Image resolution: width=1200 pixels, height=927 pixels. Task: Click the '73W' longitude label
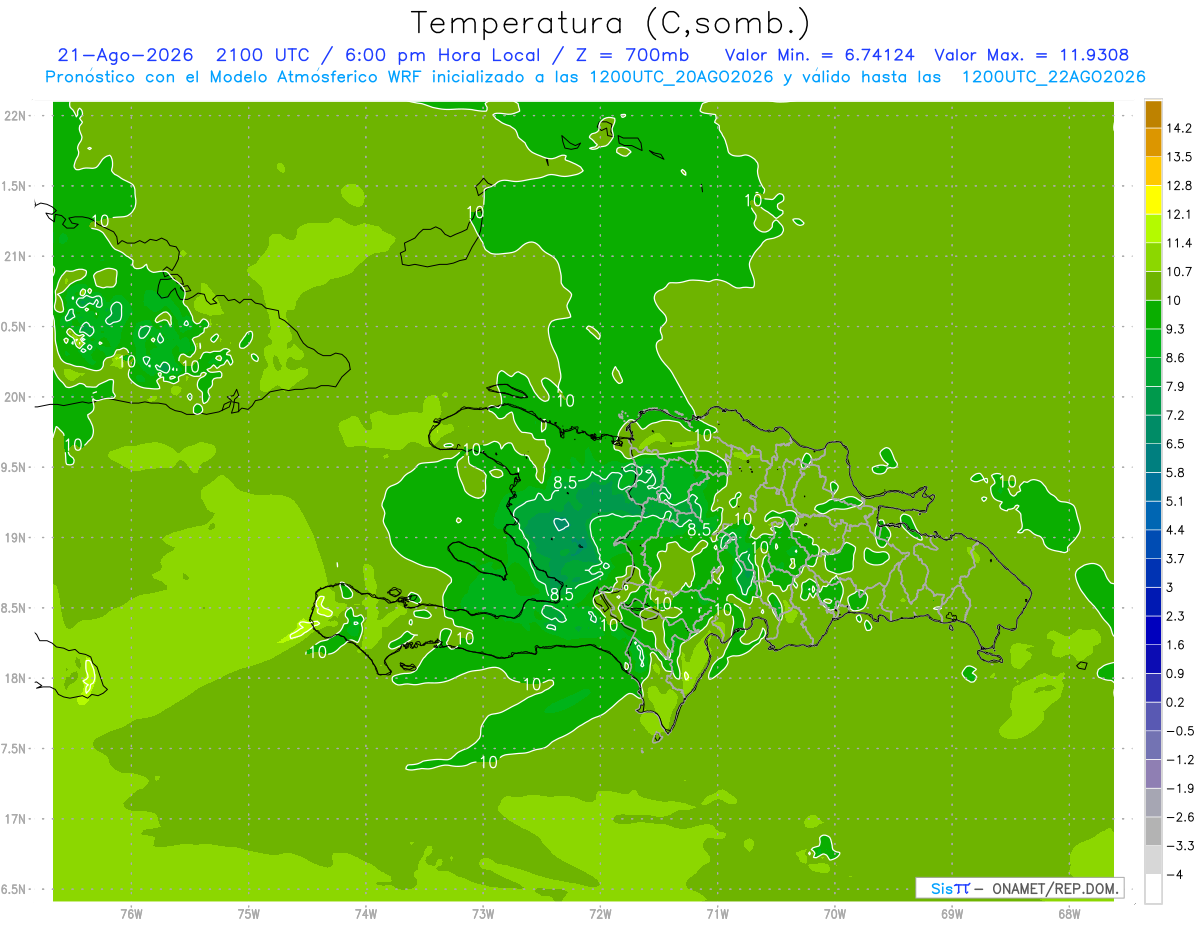point(483,913)
